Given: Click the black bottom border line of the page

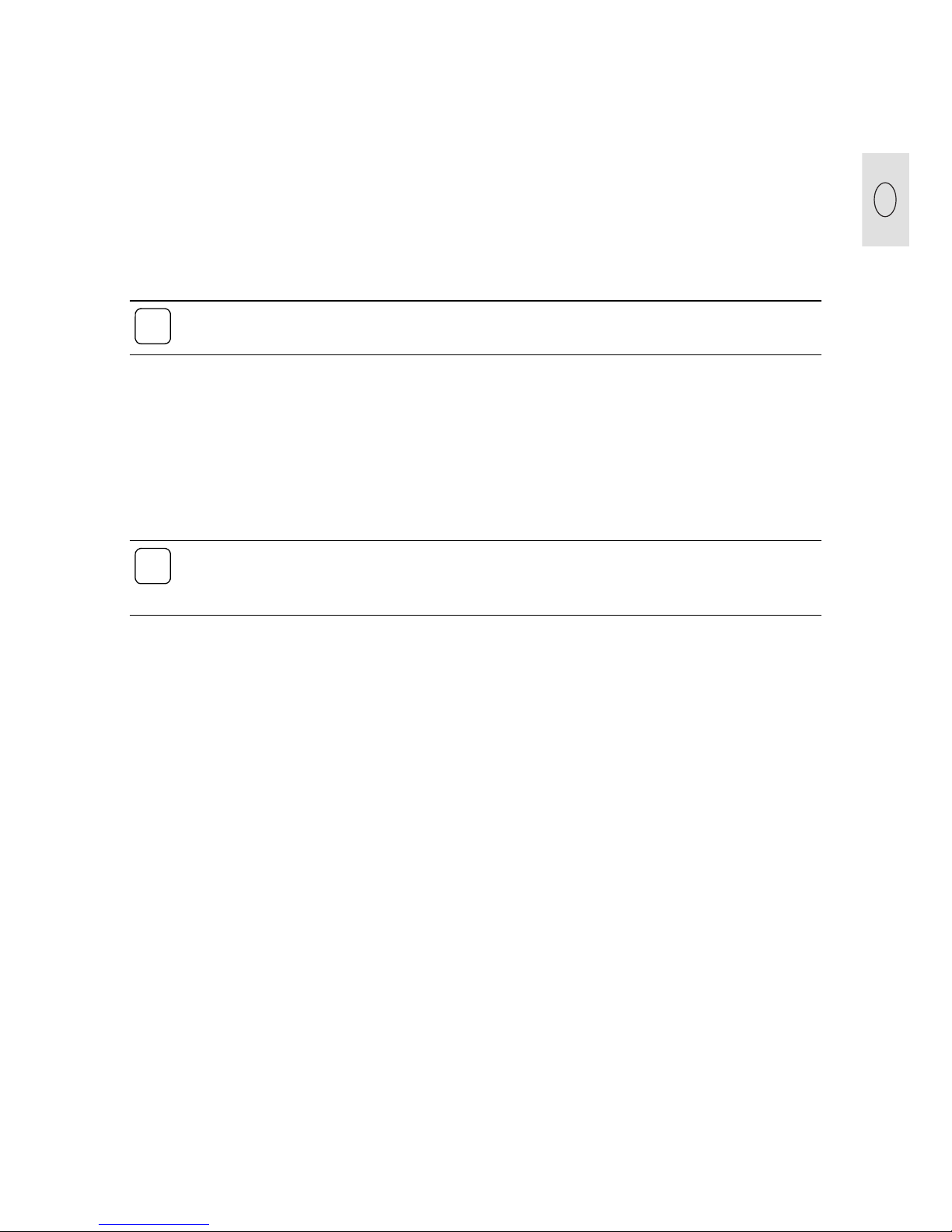Looking at the screenshot, I should [x=476, y=1230].
